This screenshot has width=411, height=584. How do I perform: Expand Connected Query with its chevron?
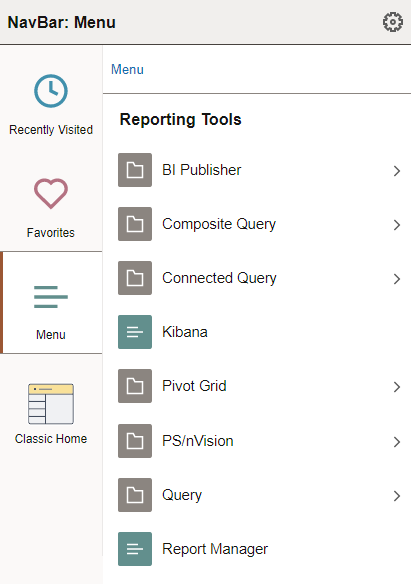(x=397, y=279)
